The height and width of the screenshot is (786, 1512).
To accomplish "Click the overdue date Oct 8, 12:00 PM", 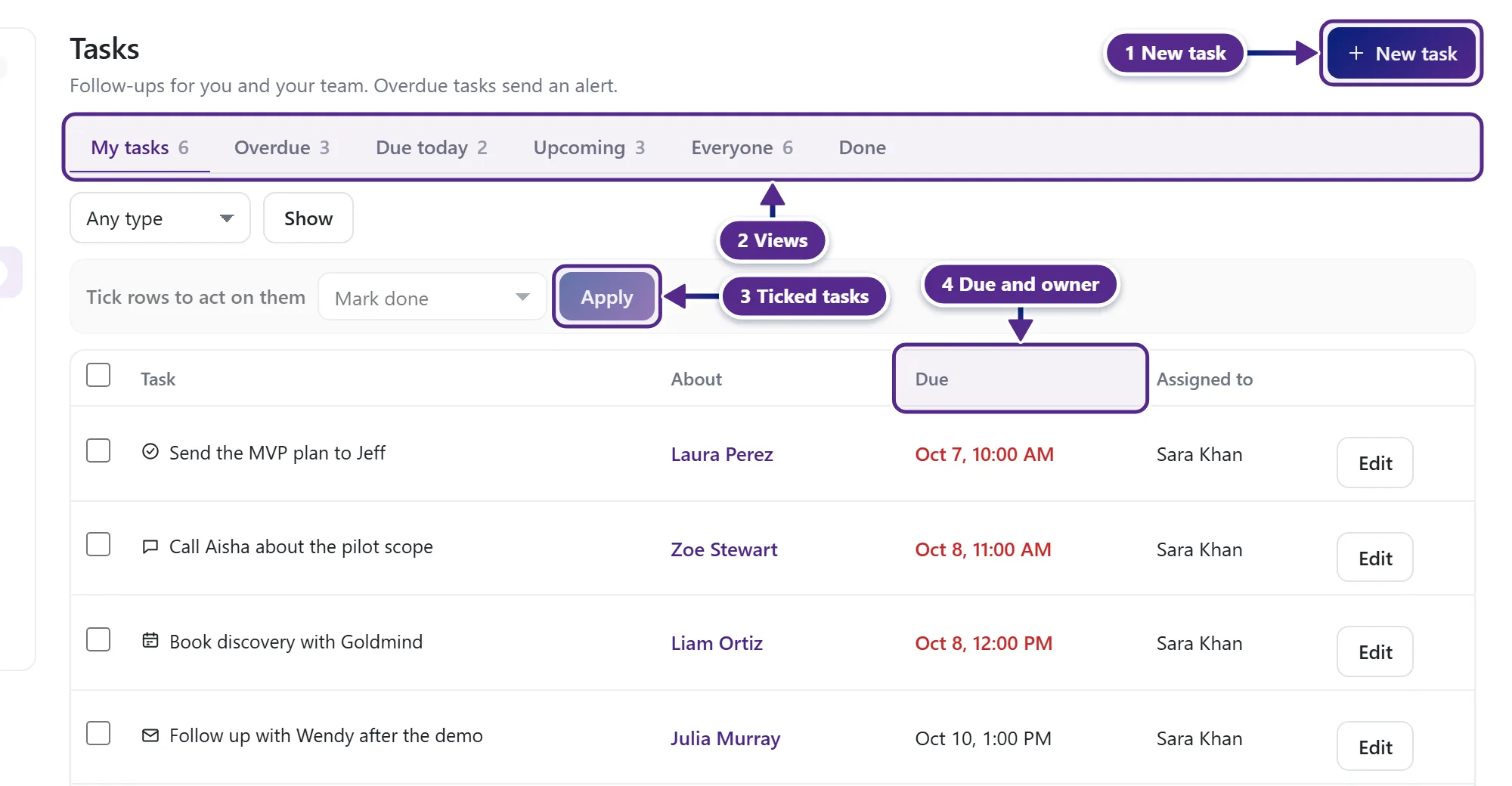I will [x=984, y=643].
